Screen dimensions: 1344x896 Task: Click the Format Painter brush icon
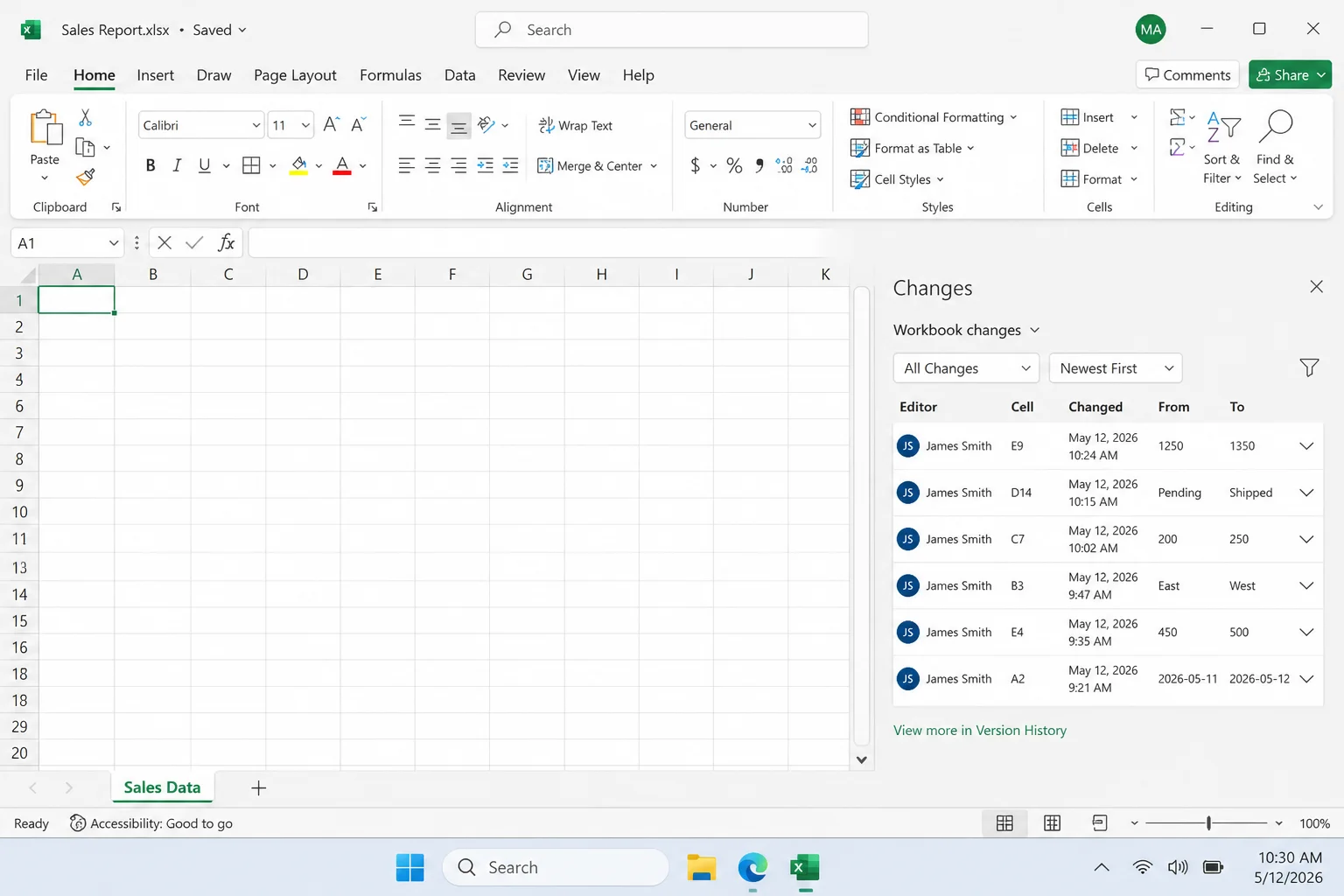pyautogui.click(x=85, y=178)
